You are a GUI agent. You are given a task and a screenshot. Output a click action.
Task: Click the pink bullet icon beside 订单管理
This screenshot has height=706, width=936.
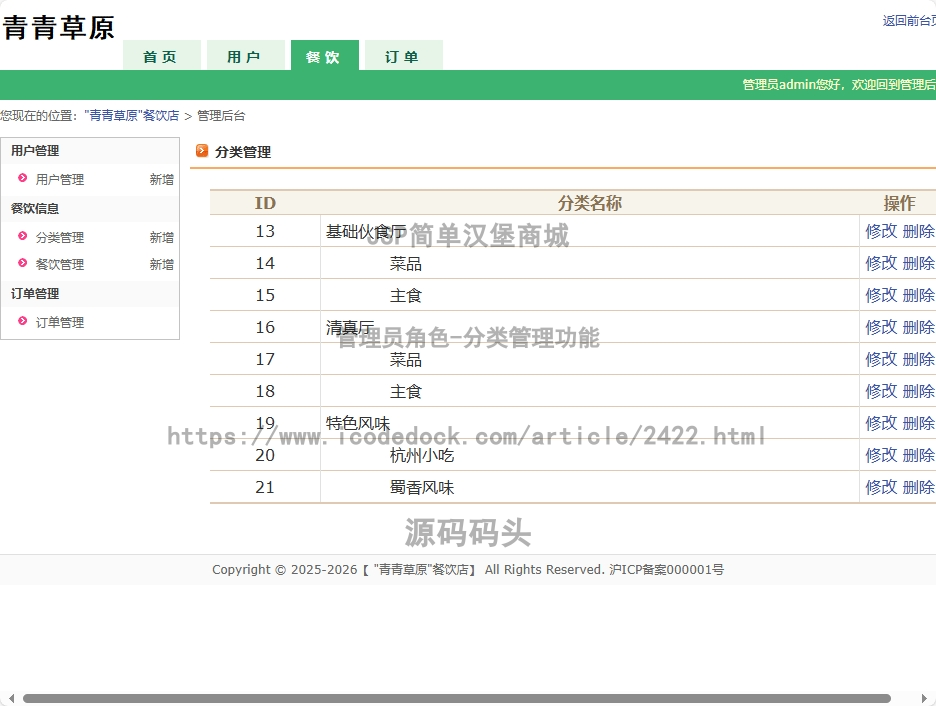click(23, 320)
